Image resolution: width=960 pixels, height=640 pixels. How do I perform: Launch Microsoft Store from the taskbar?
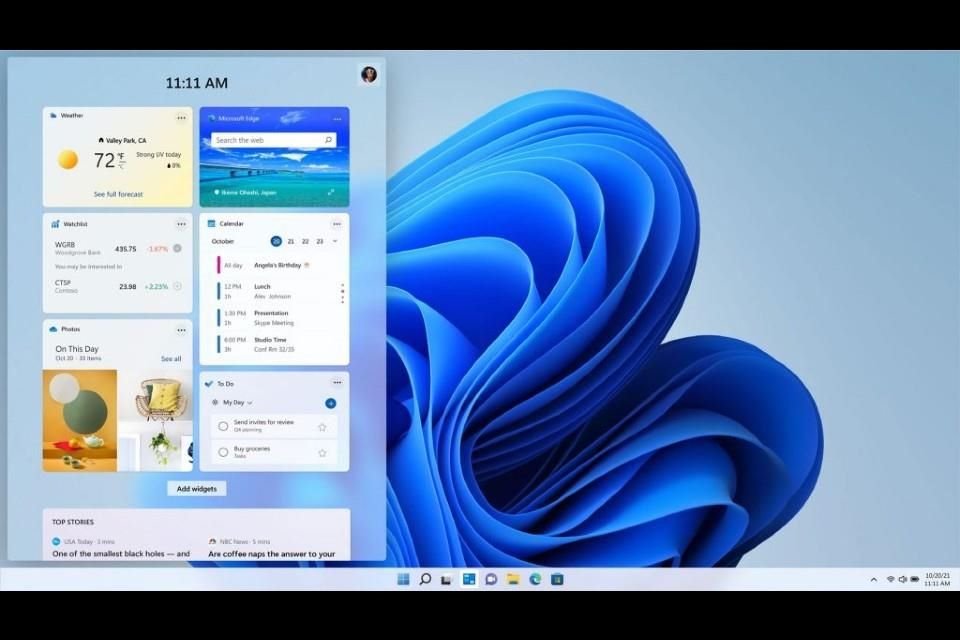pyautogui.click(x=557, y=579)
